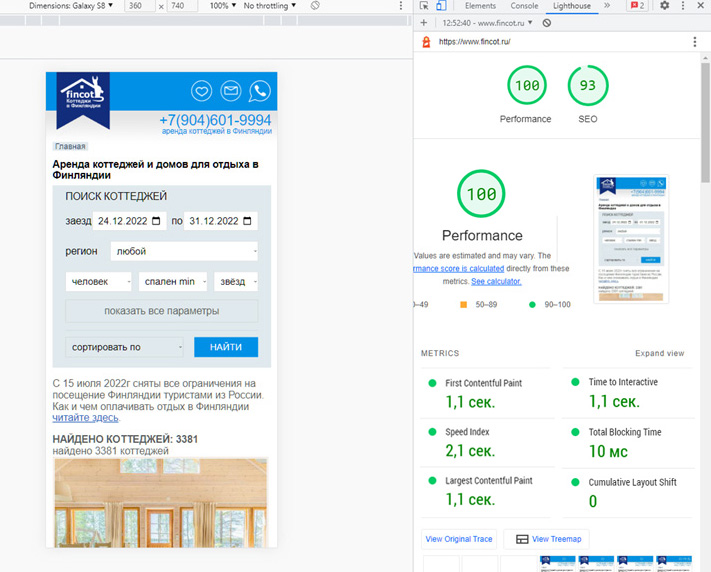Open Lighthouse report three-dot menu
711x572 pixels.
695,42
